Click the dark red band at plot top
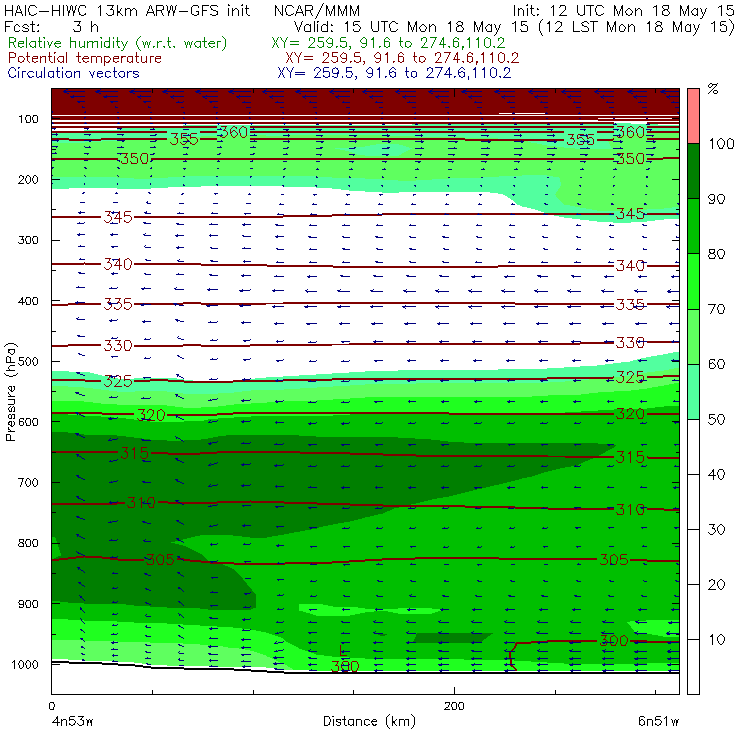The width and height of the screenshot is (740, 740). pos(365,101)
